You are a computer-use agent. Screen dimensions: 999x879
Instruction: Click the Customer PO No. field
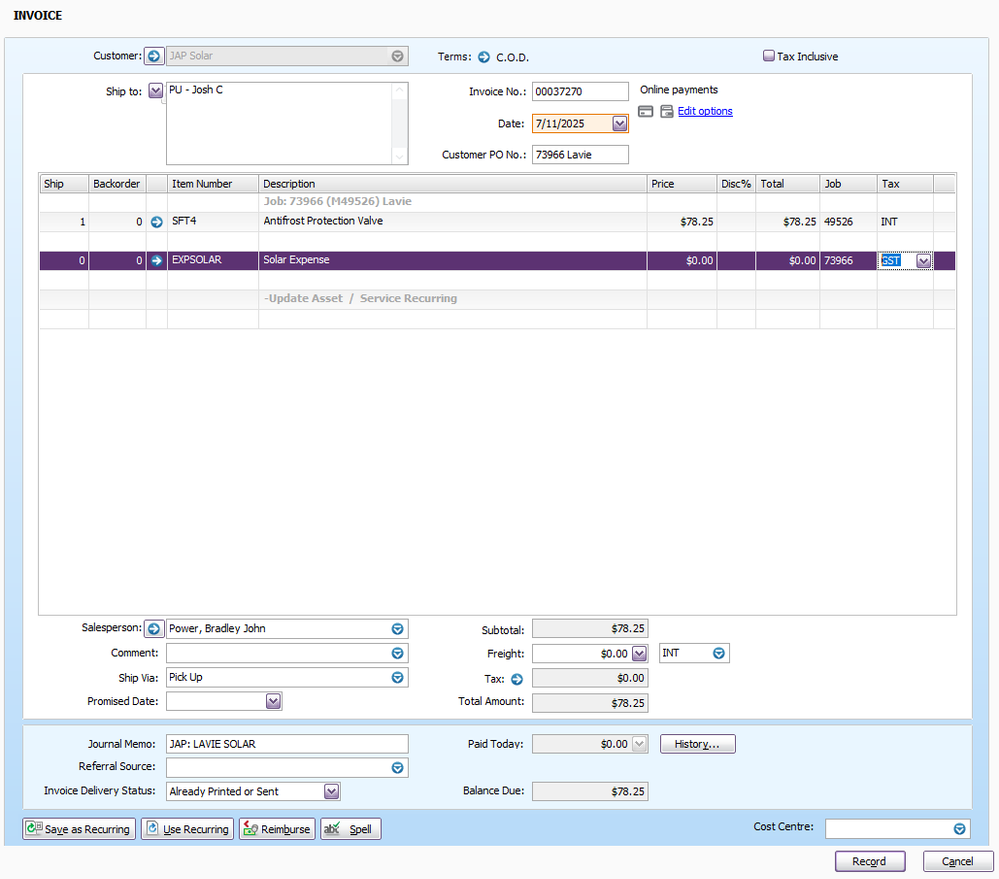coord(580,154)
